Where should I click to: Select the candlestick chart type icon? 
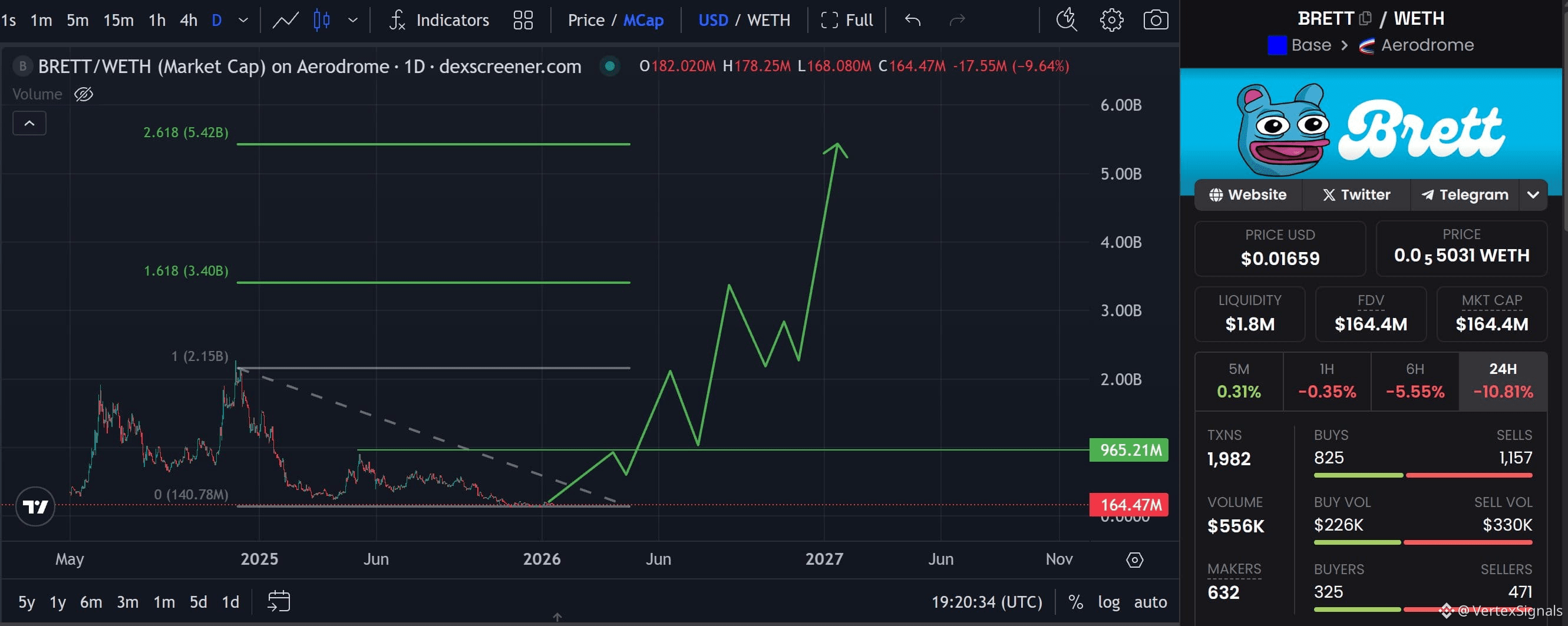(x=322, y=19)
